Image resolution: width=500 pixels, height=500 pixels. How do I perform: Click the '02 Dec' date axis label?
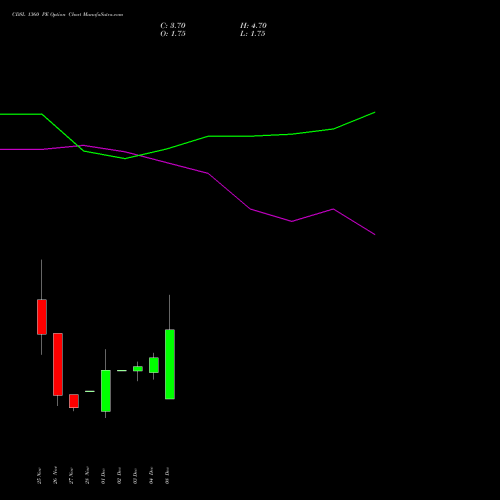[119, 476]
